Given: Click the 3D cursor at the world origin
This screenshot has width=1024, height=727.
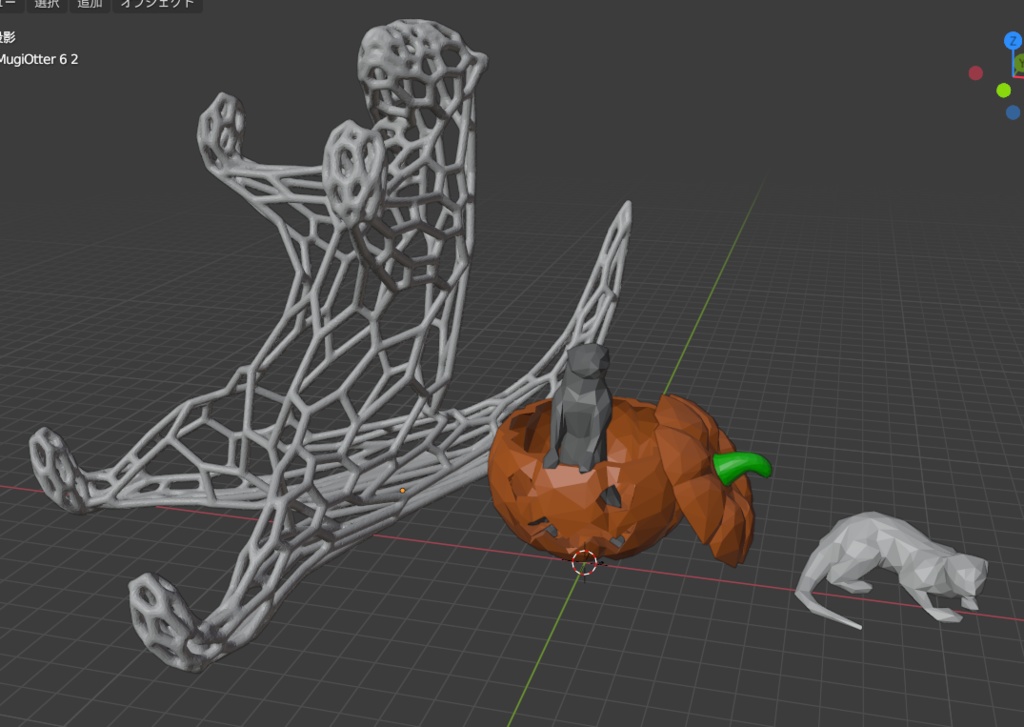Looking at the screenshot, I should [x=584, y=562].
